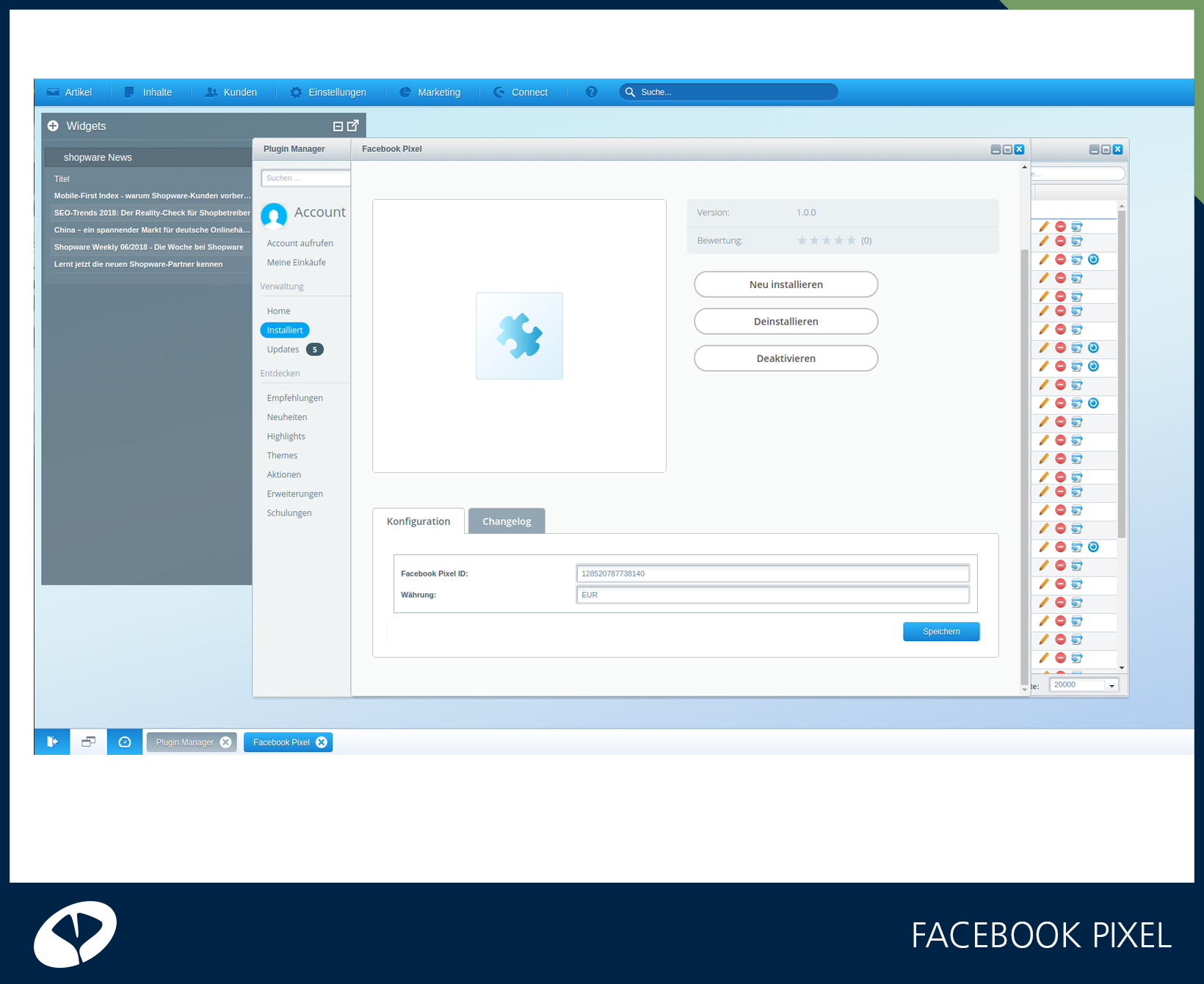The height and width of the screenshot is (984, 1204).
Task: Open the Inhalte menu
Action: click(x=148, y=92)
